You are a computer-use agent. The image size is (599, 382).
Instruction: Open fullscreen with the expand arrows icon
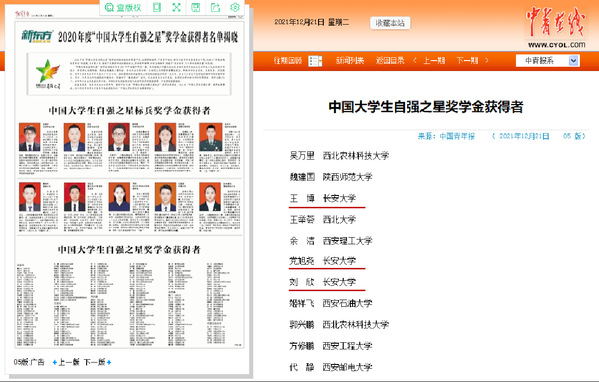(176, 7)
